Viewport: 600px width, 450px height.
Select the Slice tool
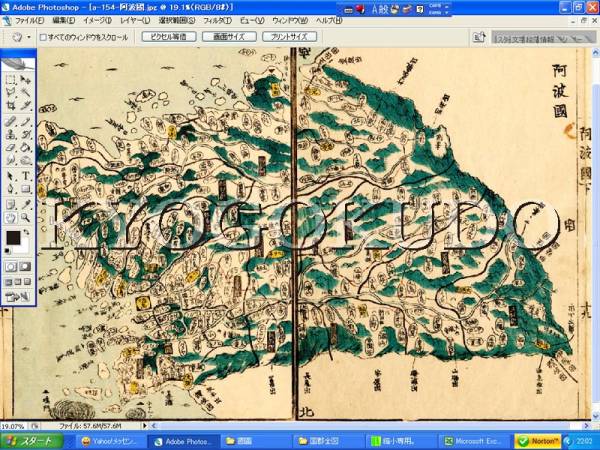tap(25, 105)
